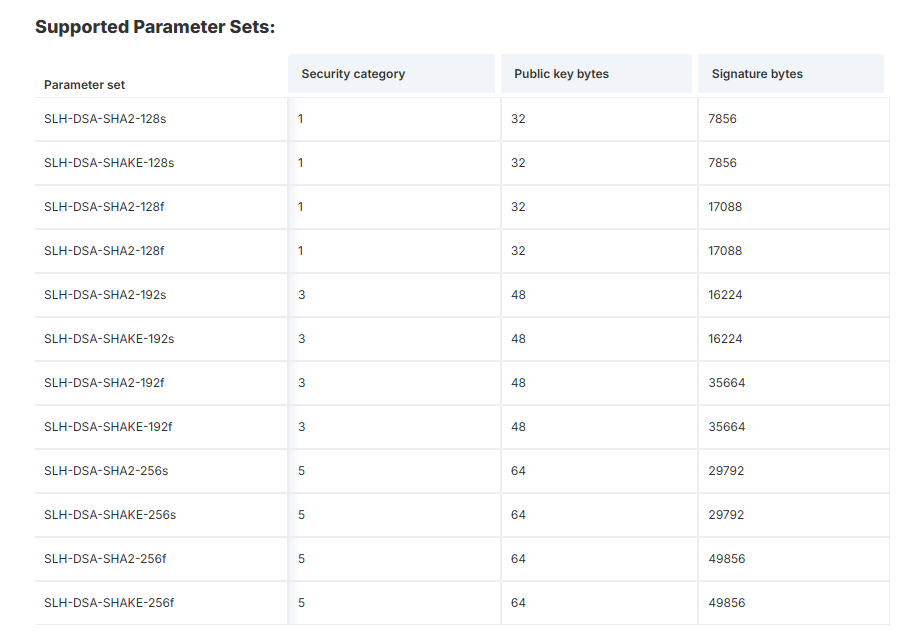Viewport: 918px width, 640px height.
Task: Select the SLH-DSA-SHA2-192f parameter set name
Action: (104, 382)
